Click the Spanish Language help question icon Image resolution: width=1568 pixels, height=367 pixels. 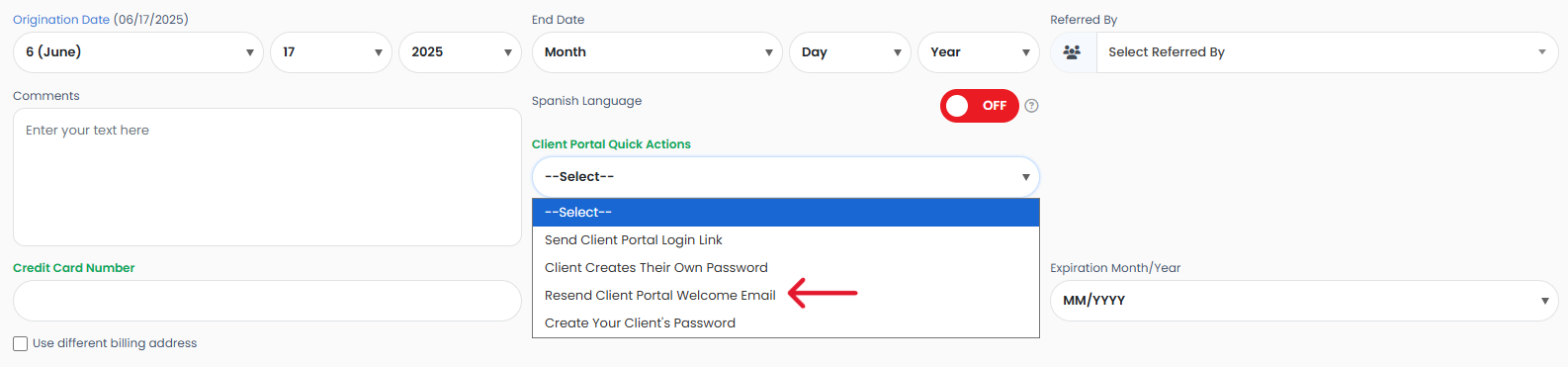tap(1031, 106)
